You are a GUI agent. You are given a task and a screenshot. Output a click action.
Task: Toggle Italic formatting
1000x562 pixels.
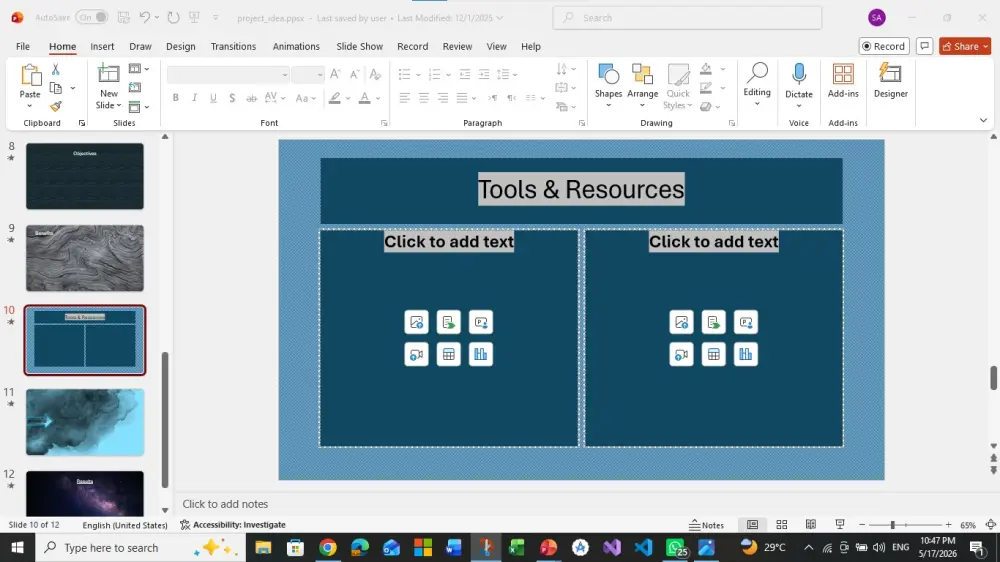coord(195,98)
